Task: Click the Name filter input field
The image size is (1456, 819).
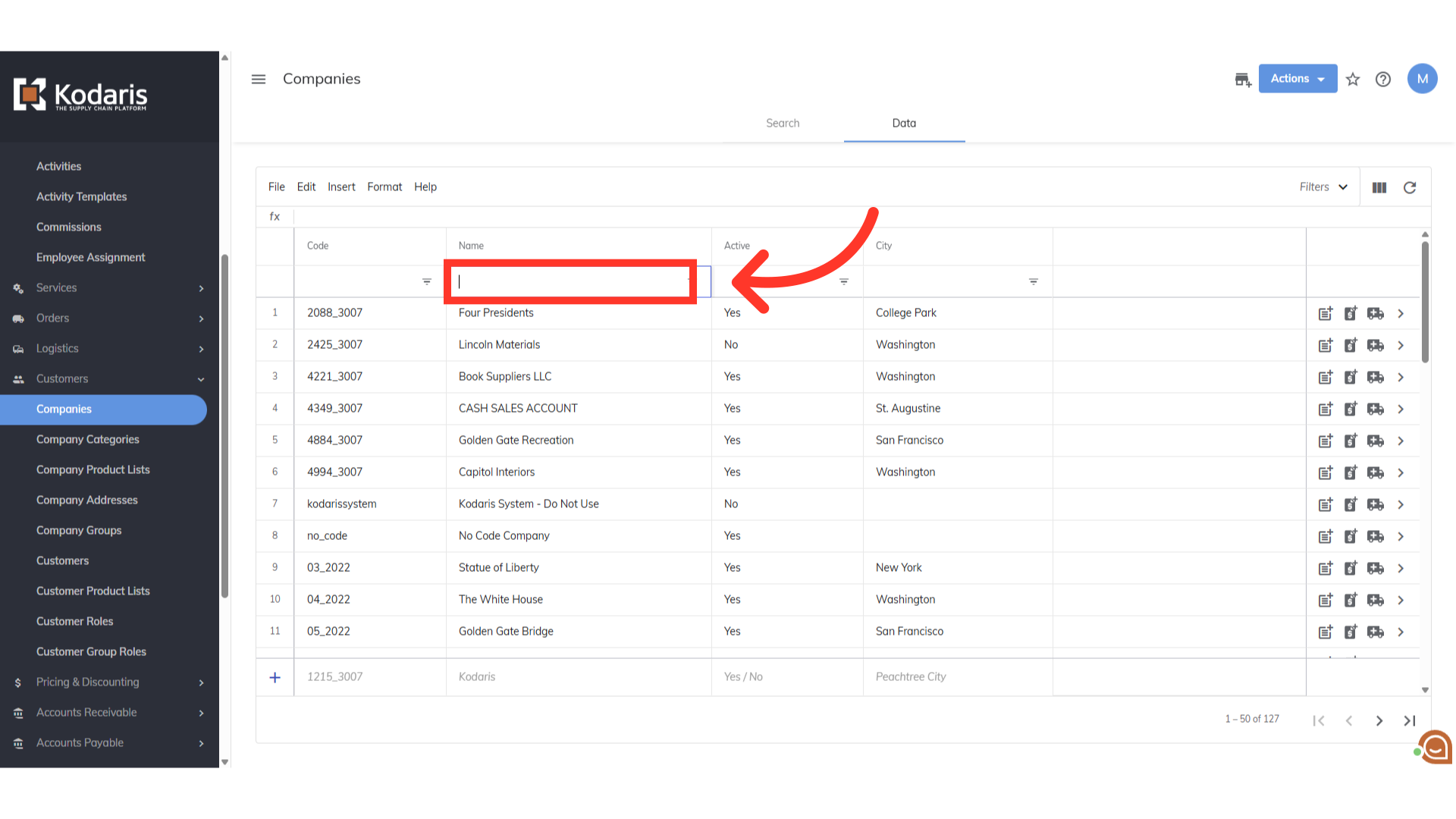Action: [x=570, y=281]
